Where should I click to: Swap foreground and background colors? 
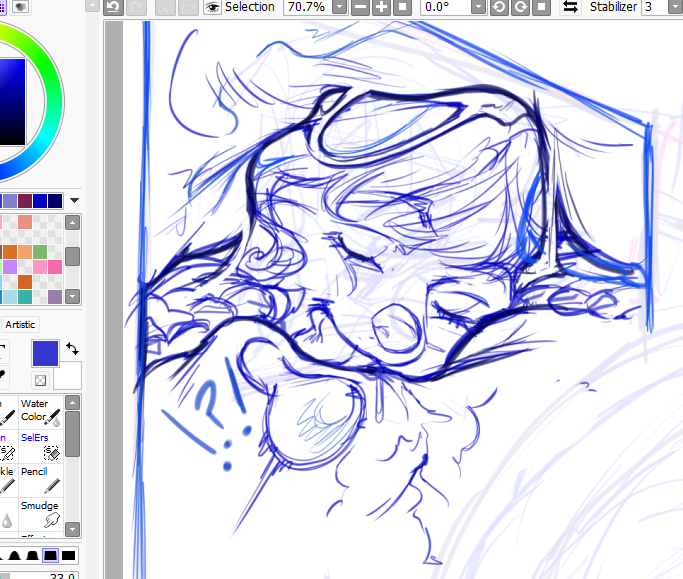click(72, 349)
